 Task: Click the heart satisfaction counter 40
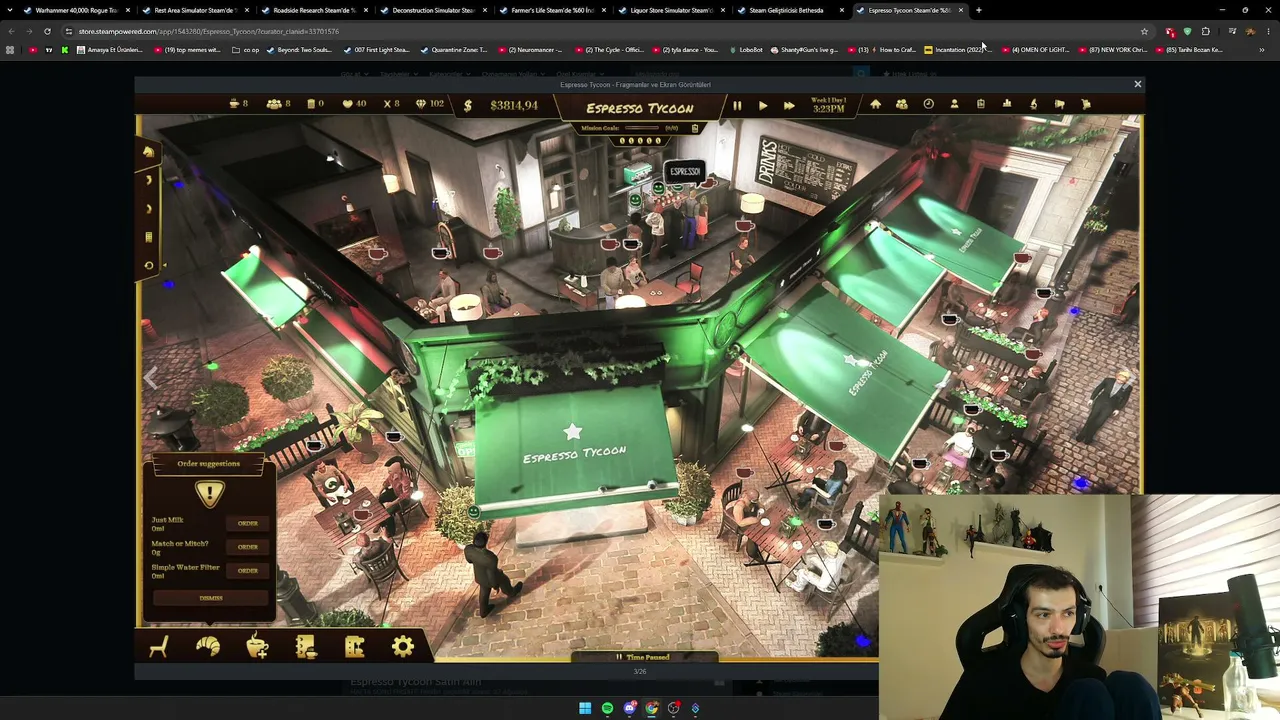point(354,104)
